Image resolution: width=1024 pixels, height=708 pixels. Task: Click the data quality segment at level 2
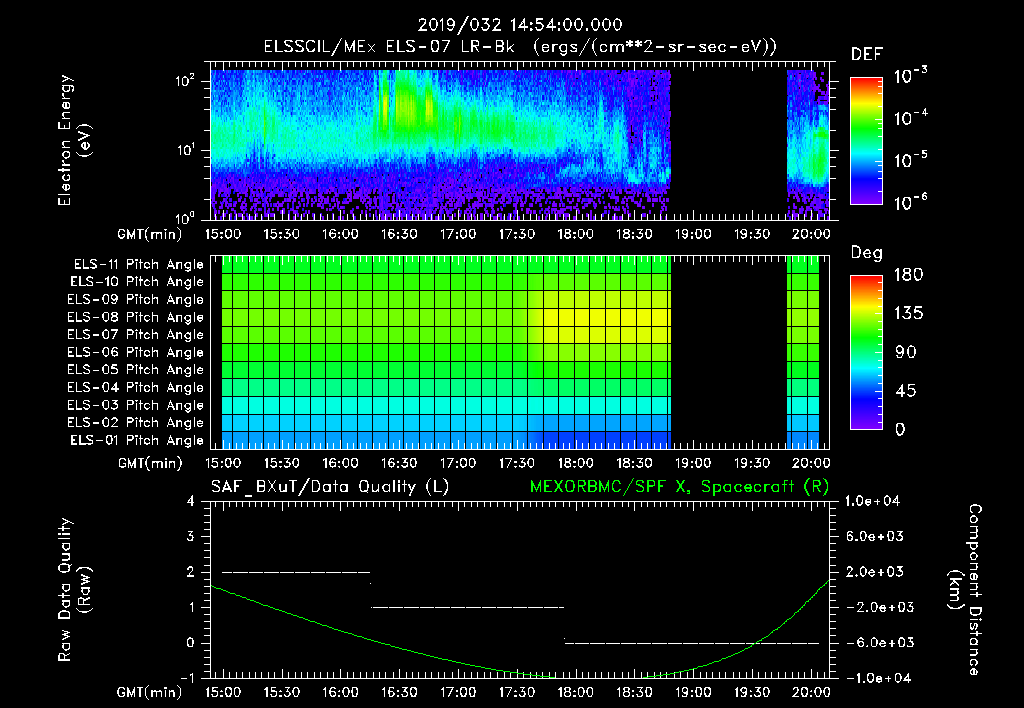point(296,572)
